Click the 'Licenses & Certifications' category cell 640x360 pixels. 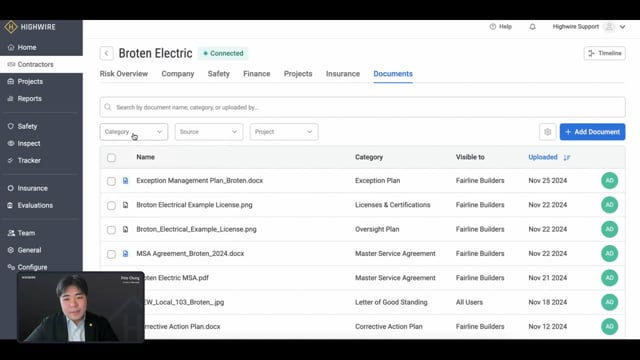[393, 205]
